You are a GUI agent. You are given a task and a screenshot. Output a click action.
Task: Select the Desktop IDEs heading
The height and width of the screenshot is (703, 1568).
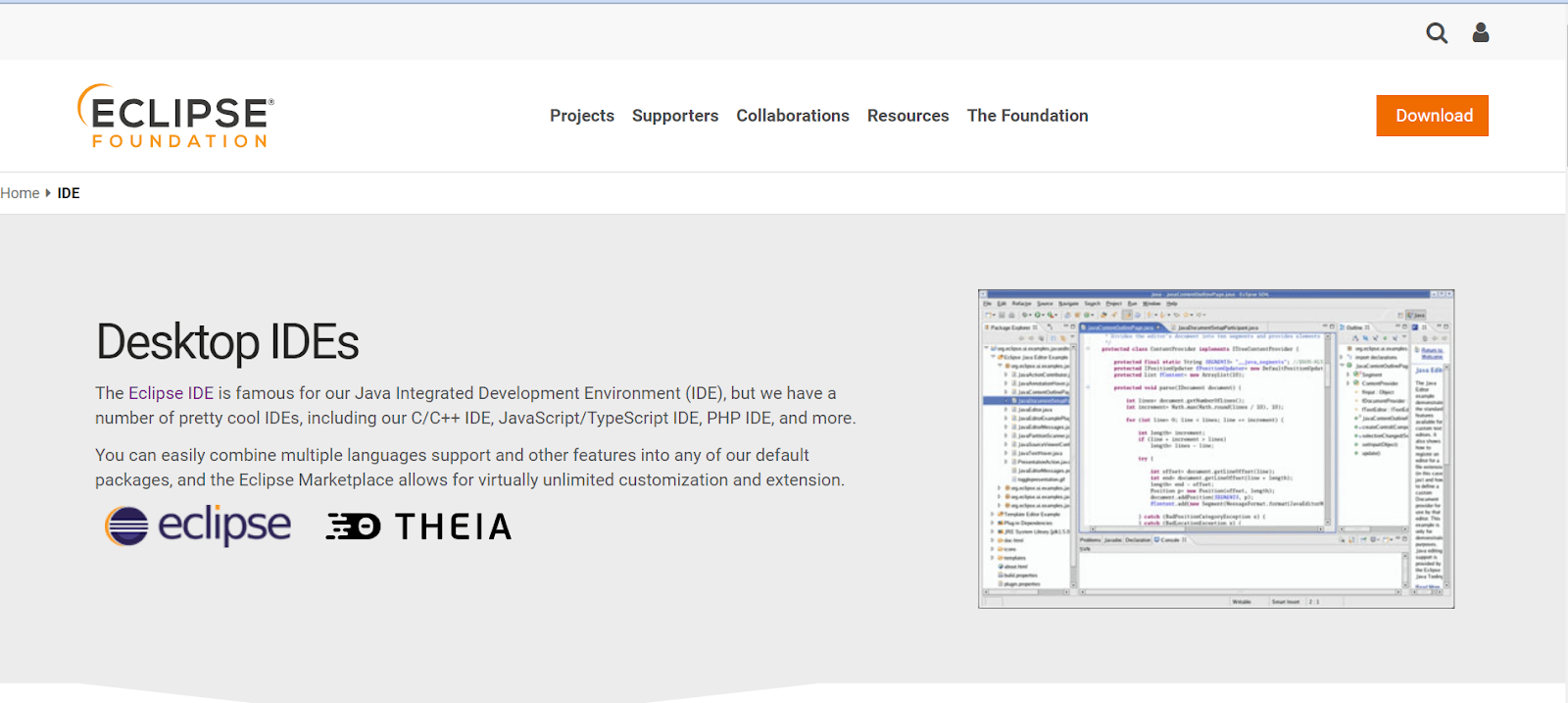[227, 342]
